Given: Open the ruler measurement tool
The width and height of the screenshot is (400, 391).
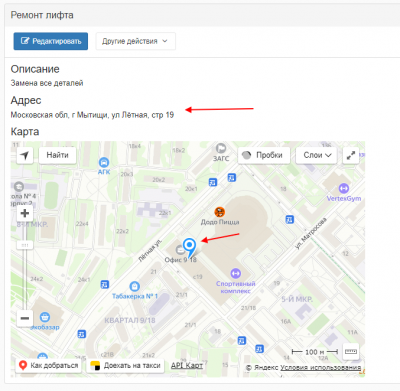Looking at the screenshot, I should point(351,351).
